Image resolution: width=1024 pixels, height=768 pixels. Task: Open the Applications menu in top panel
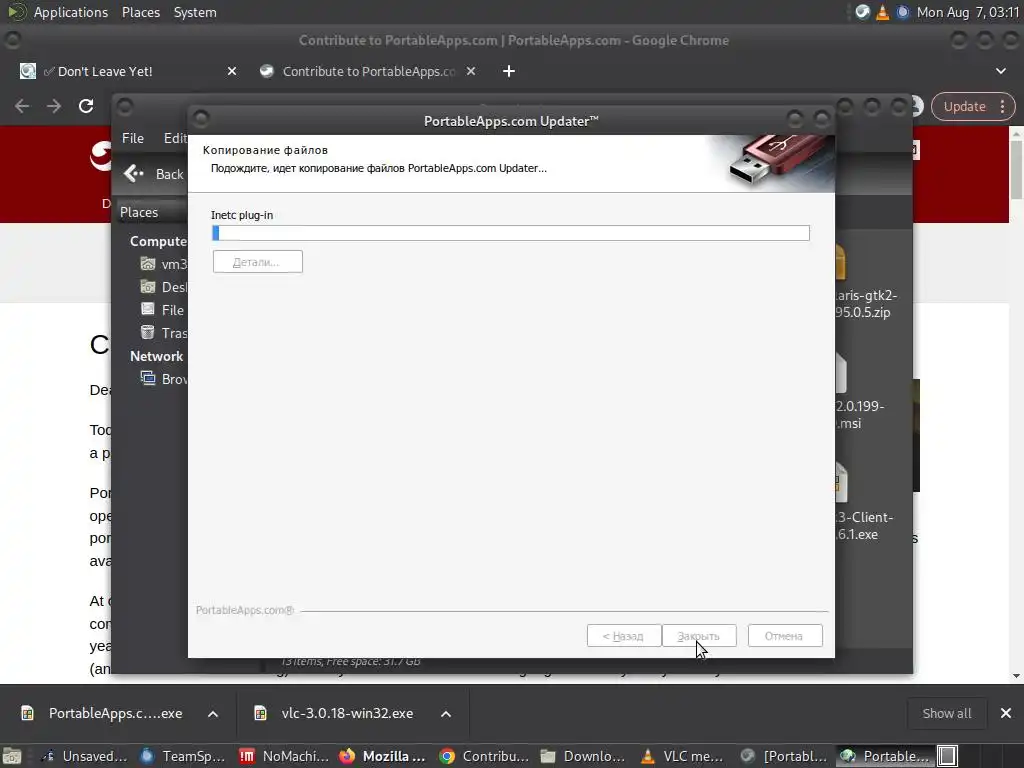point(71,12)
